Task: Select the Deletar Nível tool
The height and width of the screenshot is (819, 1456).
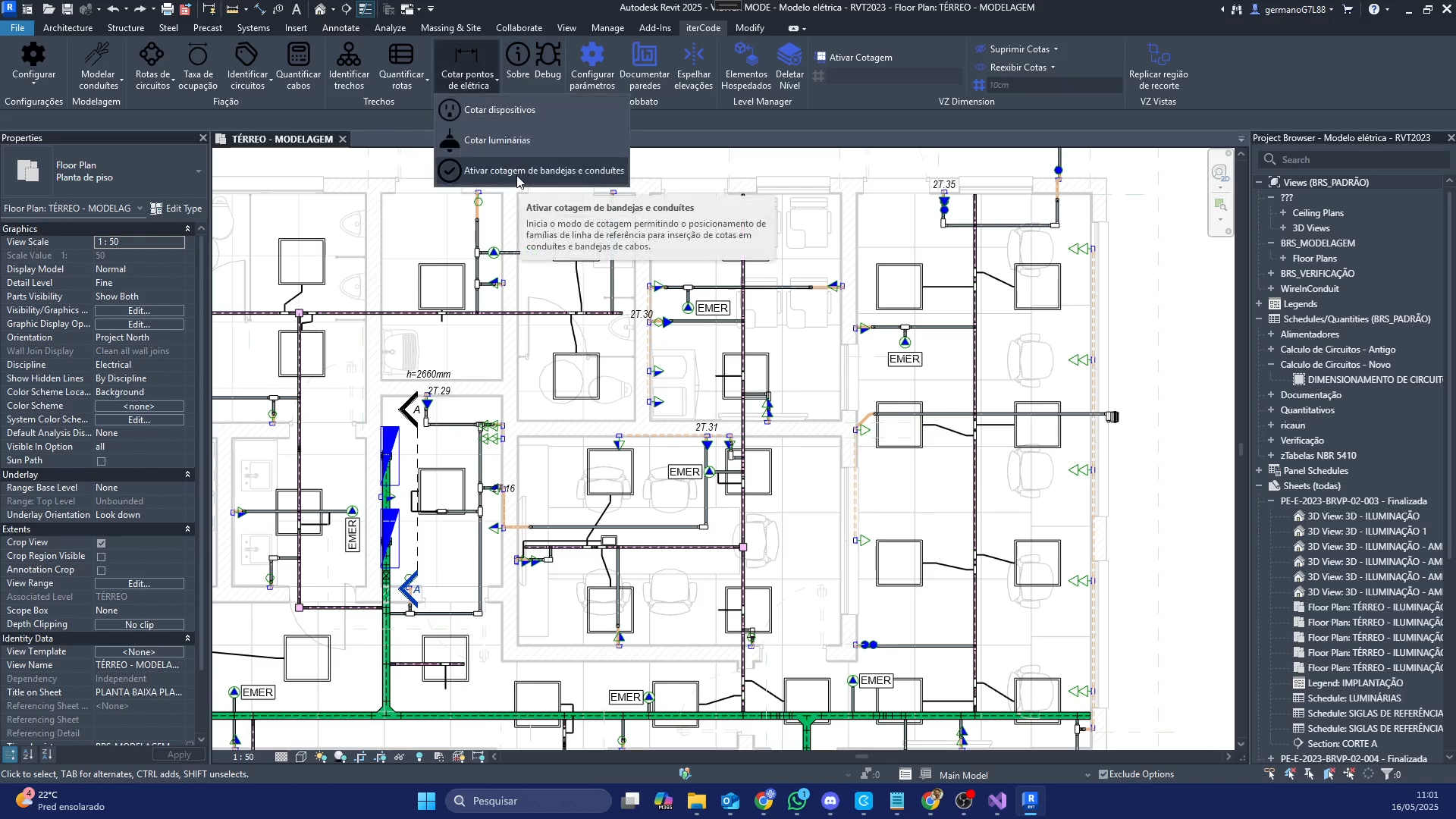Action: [x=789, y=55]
